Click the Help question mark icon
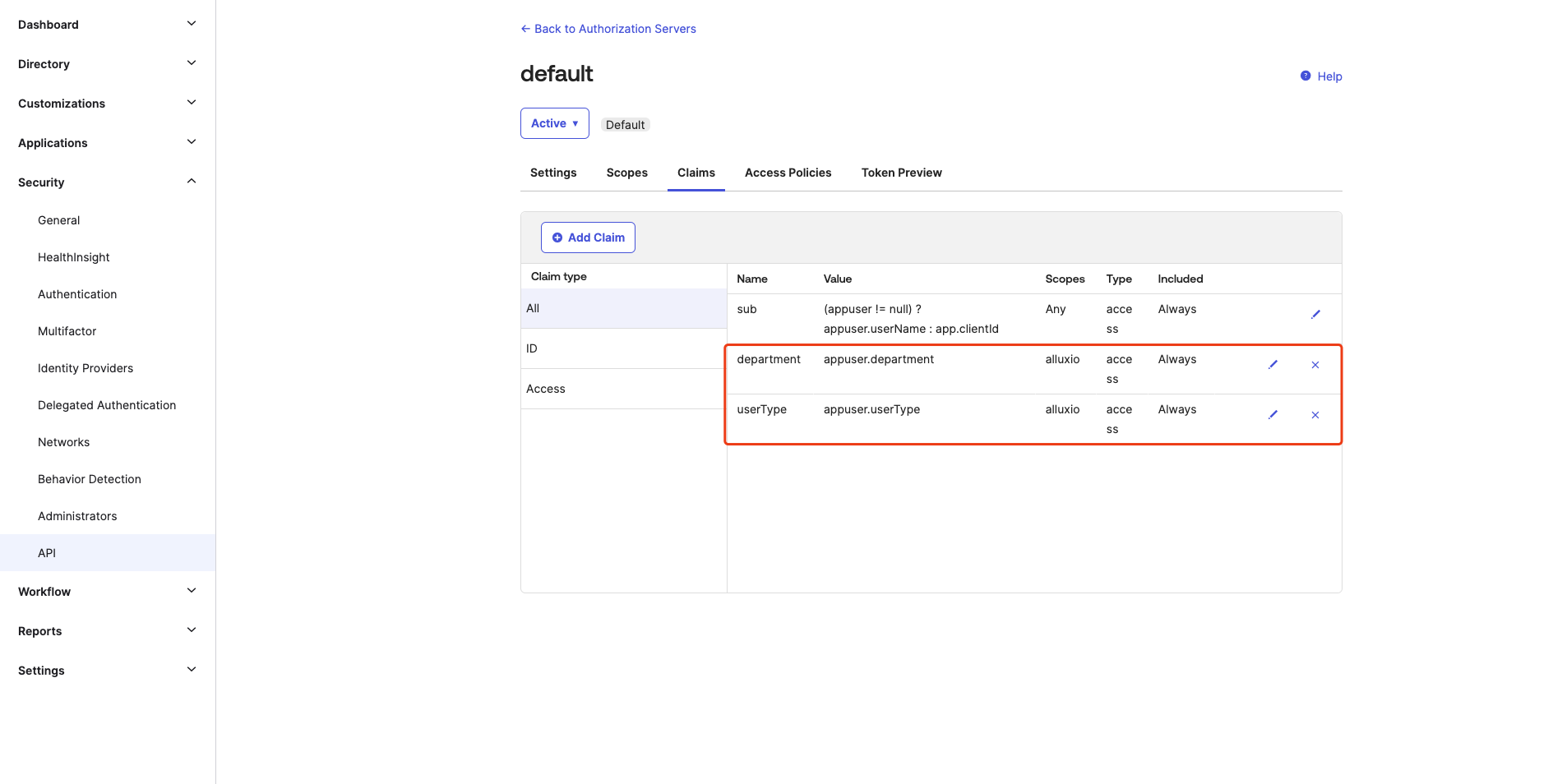Screen dimensions: 1562x784 1306,76
